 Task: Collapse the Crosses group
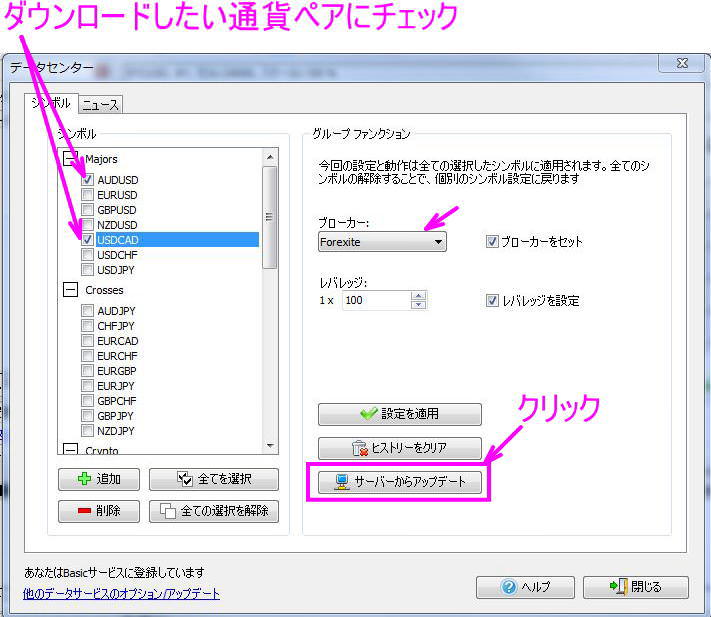click(x=70, y=290)
